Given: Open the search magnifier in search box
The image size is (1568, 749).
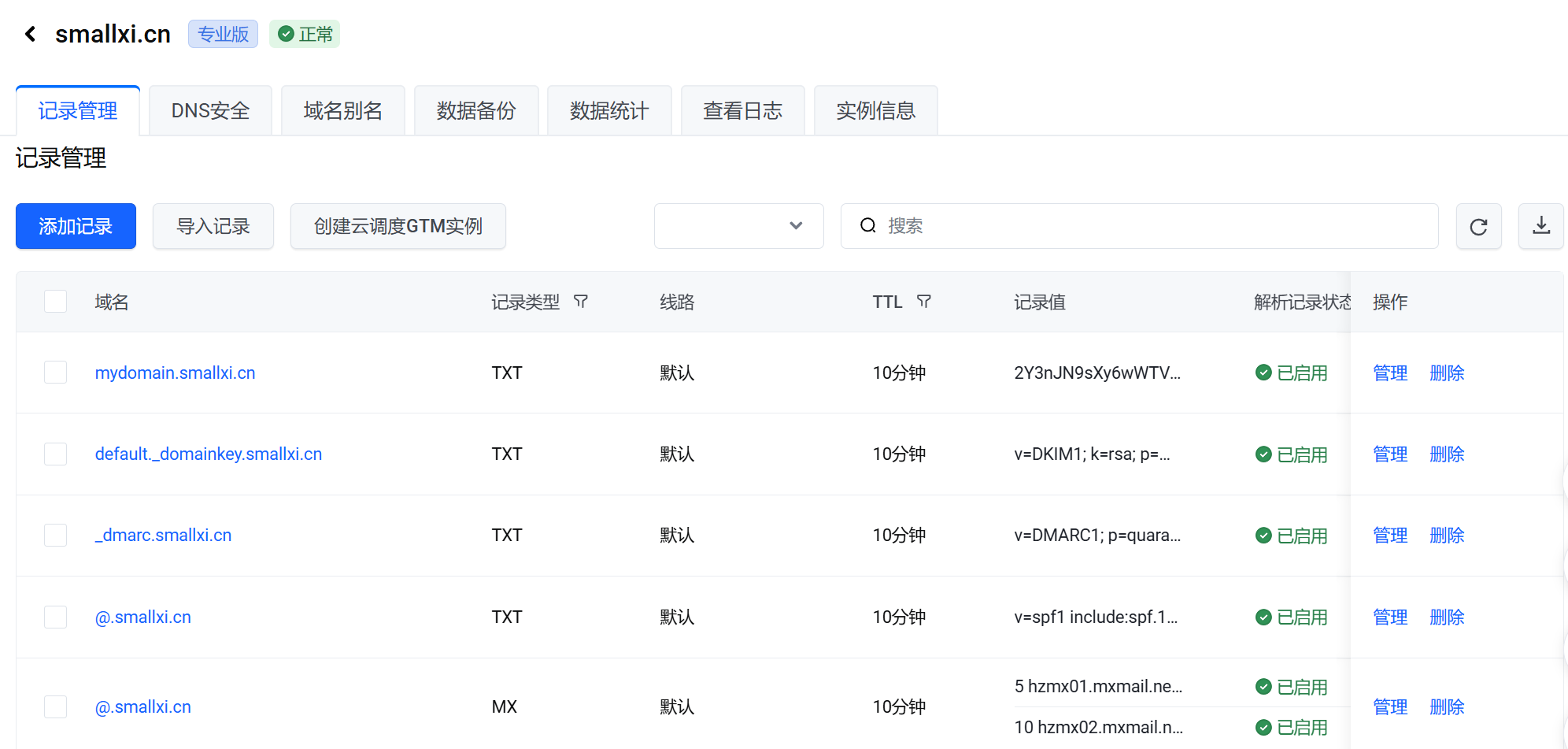Looking at the screenshot, I should pos(867,226).
